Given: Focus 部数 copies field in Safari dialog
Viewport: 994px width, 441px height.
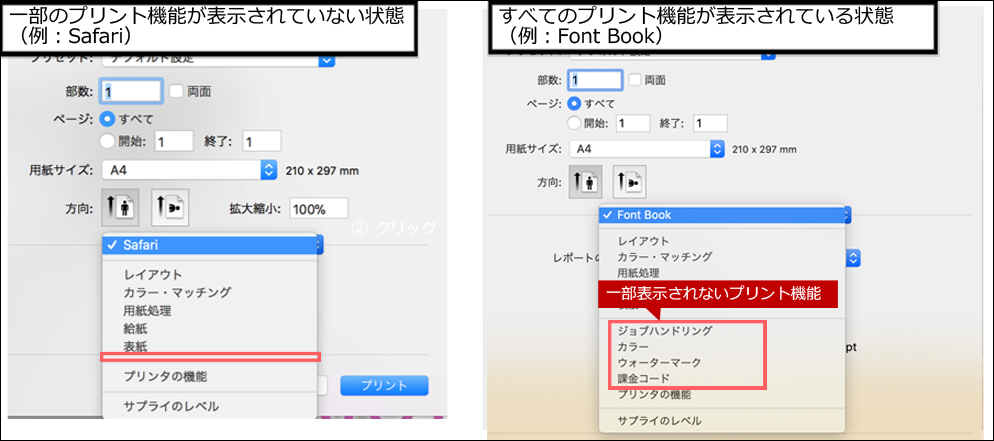Looking at the screenshot, I should click(x=131, y=91).
